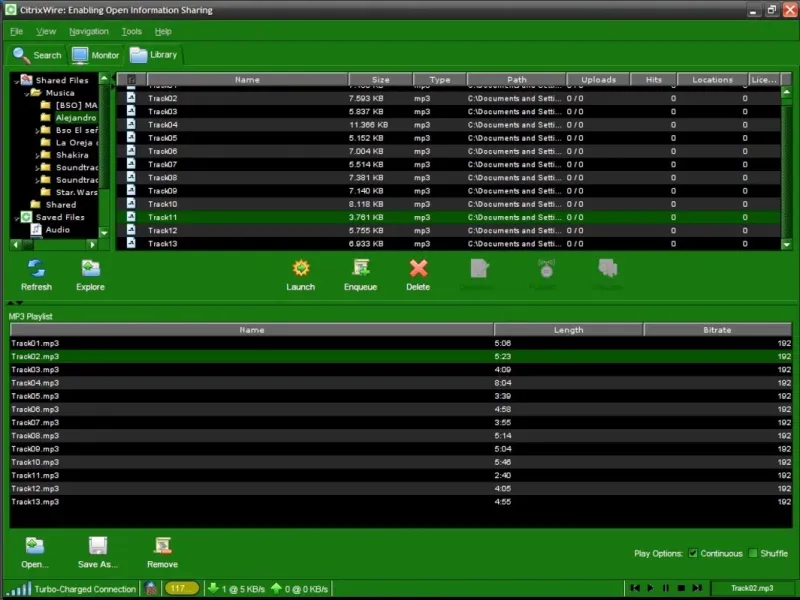Click the Turbo-Charged Connection status text
Viewport: 800px width, 600px height.
85,589
